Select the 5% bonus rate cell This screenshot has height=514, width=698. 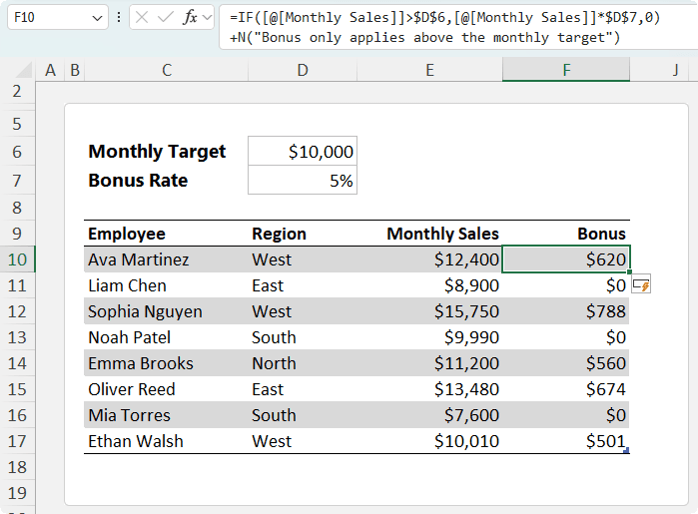click(303, 180)
